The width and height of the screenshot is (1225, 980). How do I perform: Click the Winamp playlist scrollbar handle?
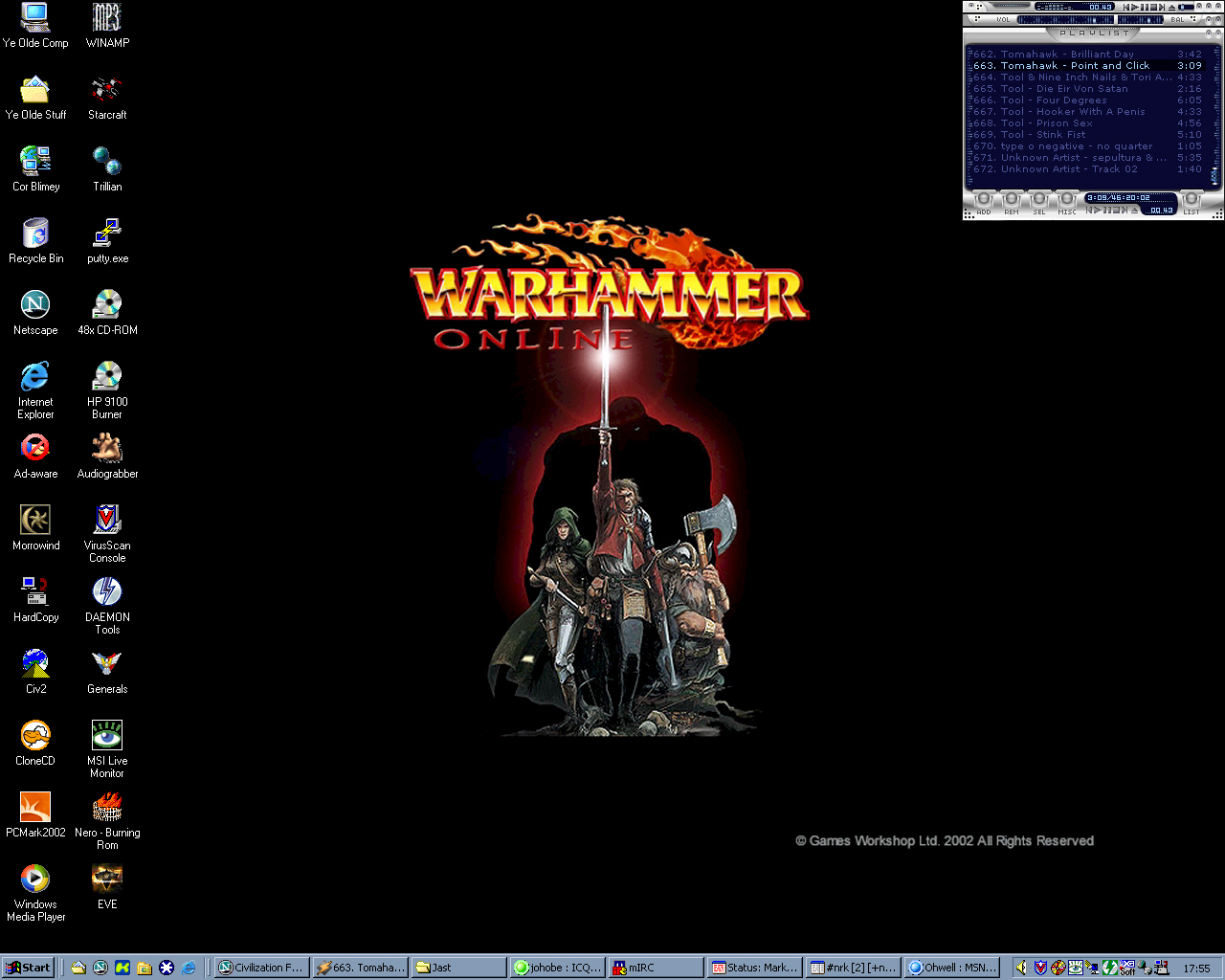click(1215, 176)
